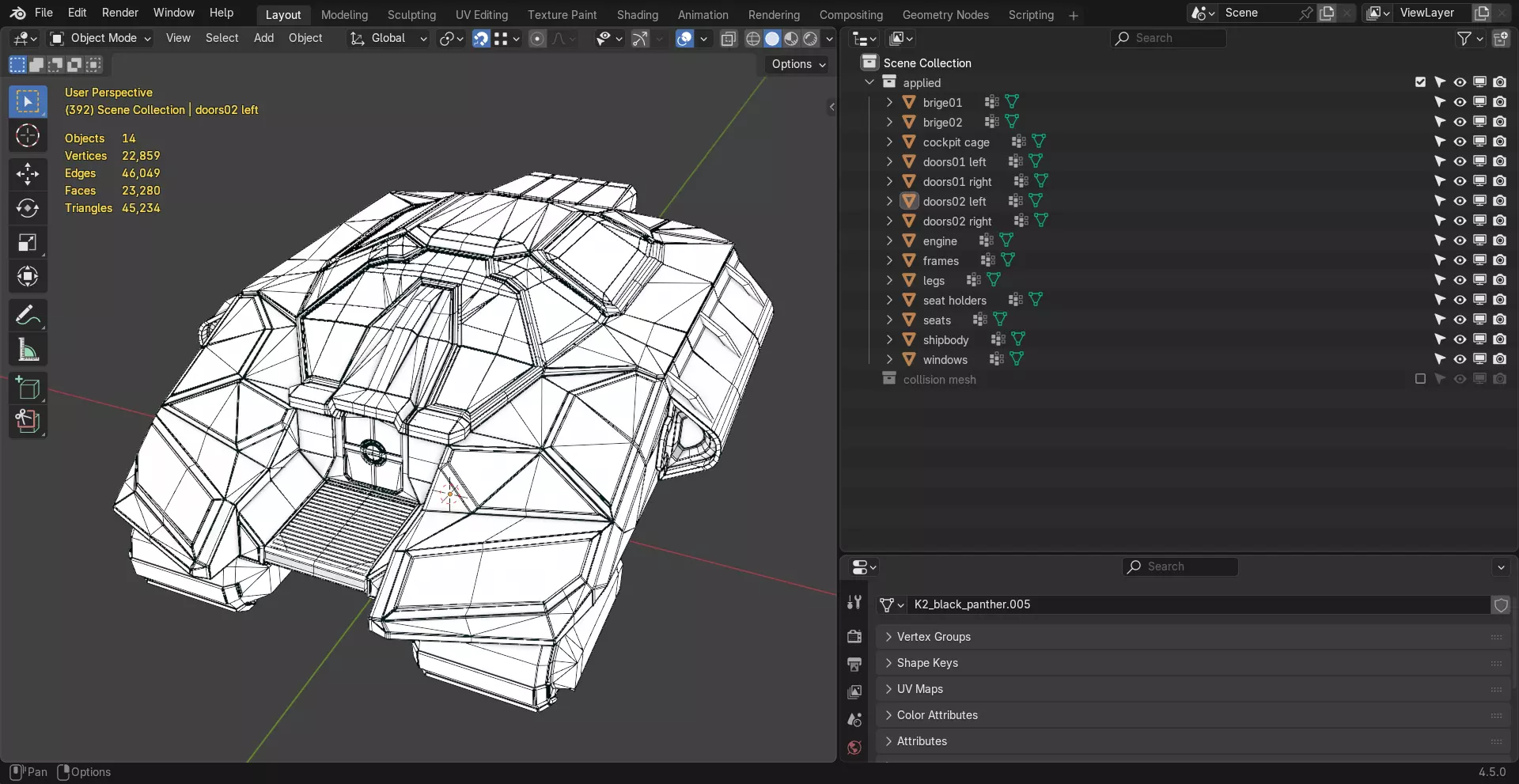Screen dimensions: 1519x784
Task: Expand the UV Maps panel
Action: (x=1193, y=689)
